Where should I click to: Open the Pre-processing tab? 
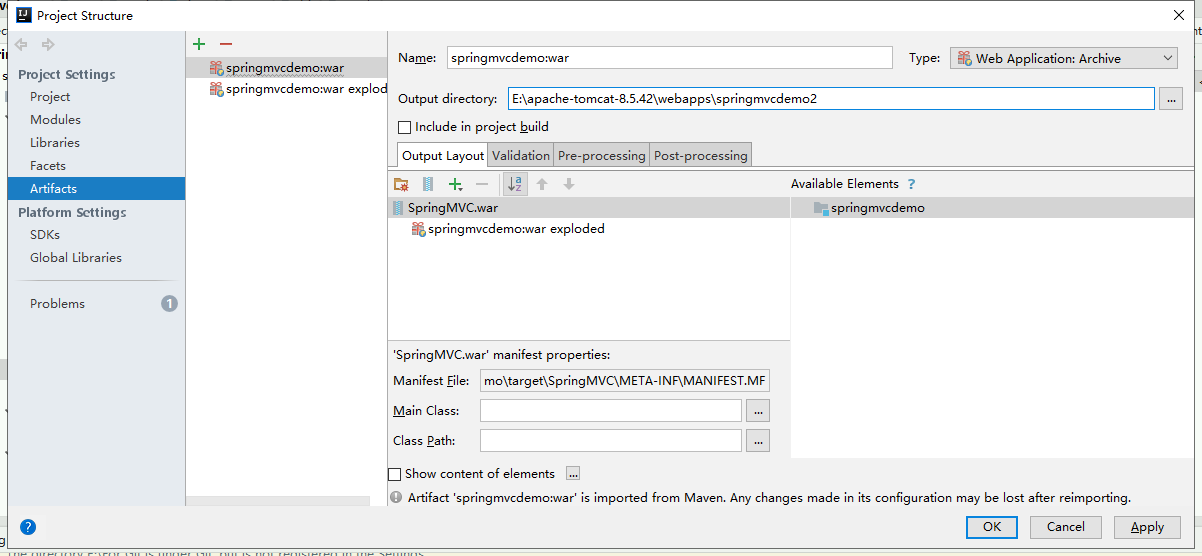602,155
